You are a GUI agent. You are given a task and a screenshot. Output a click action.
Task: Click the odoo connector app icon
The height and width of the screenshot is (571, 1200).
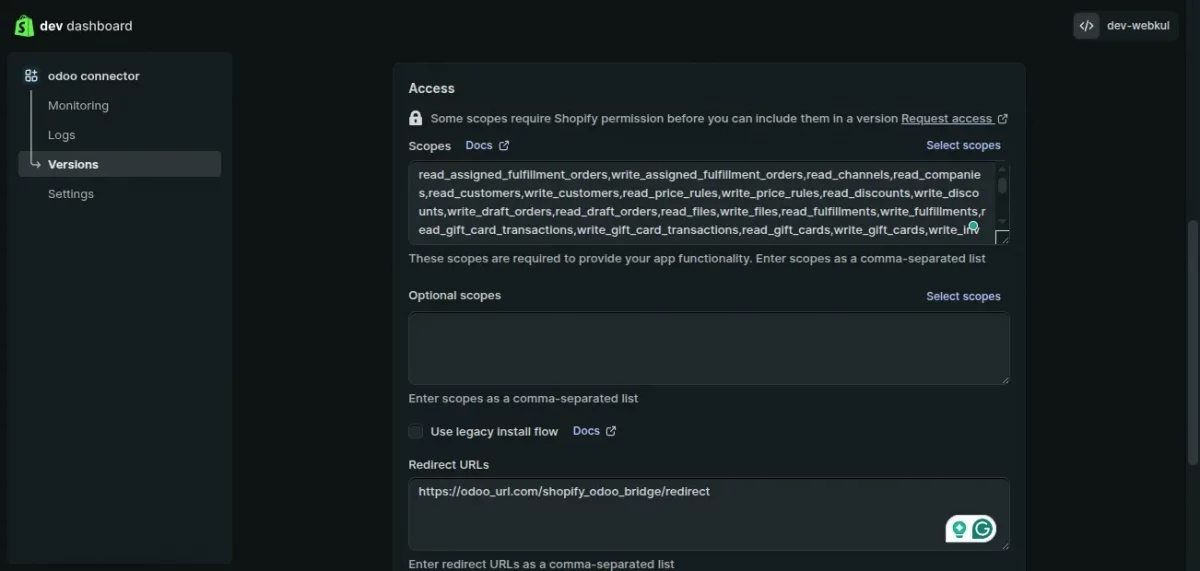[x=31, y=76]
